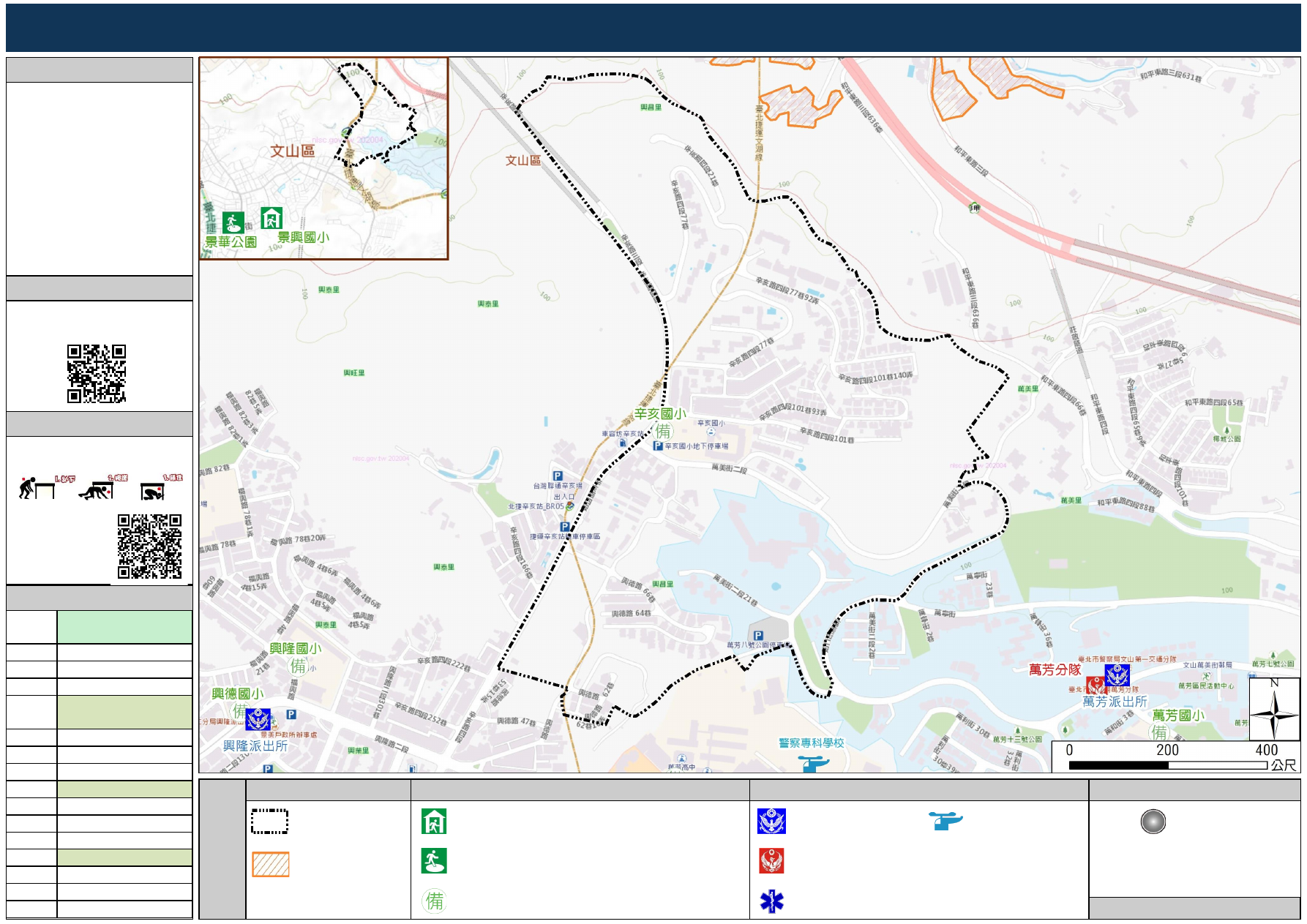
Task: Click the helicopter symbol in the legend
Action: (x=945, y=821)
